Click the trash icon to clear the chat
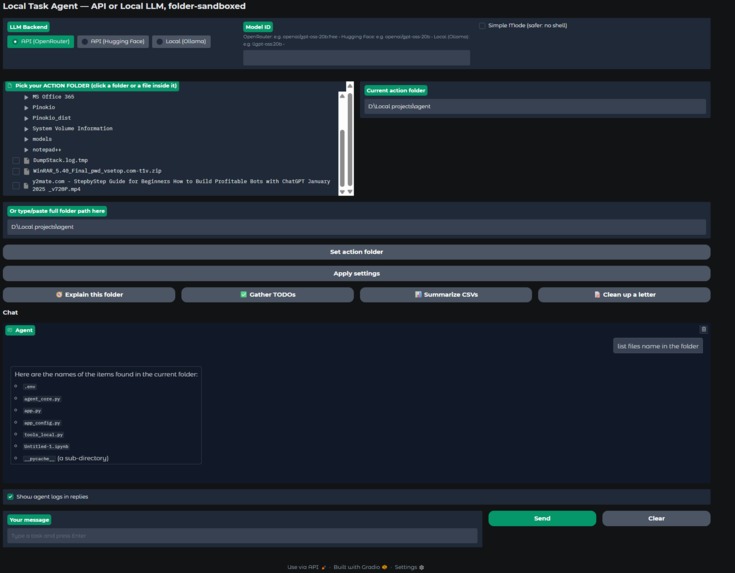Viewport: 735px width, 573px height. pos(703,329)
